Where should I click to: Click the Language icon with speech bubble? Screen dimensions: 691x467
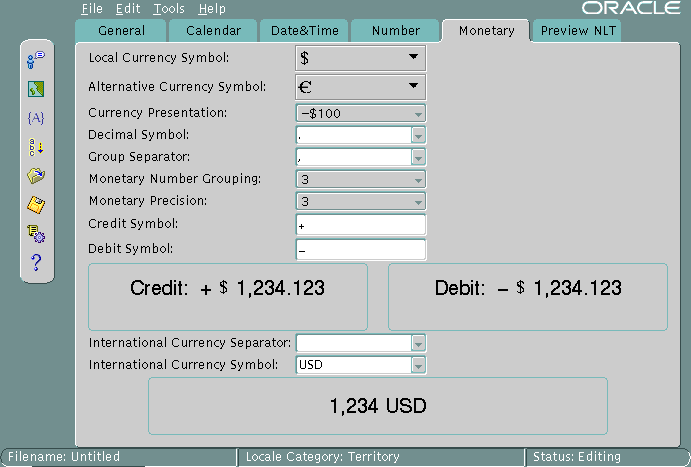tap(36, 62)
